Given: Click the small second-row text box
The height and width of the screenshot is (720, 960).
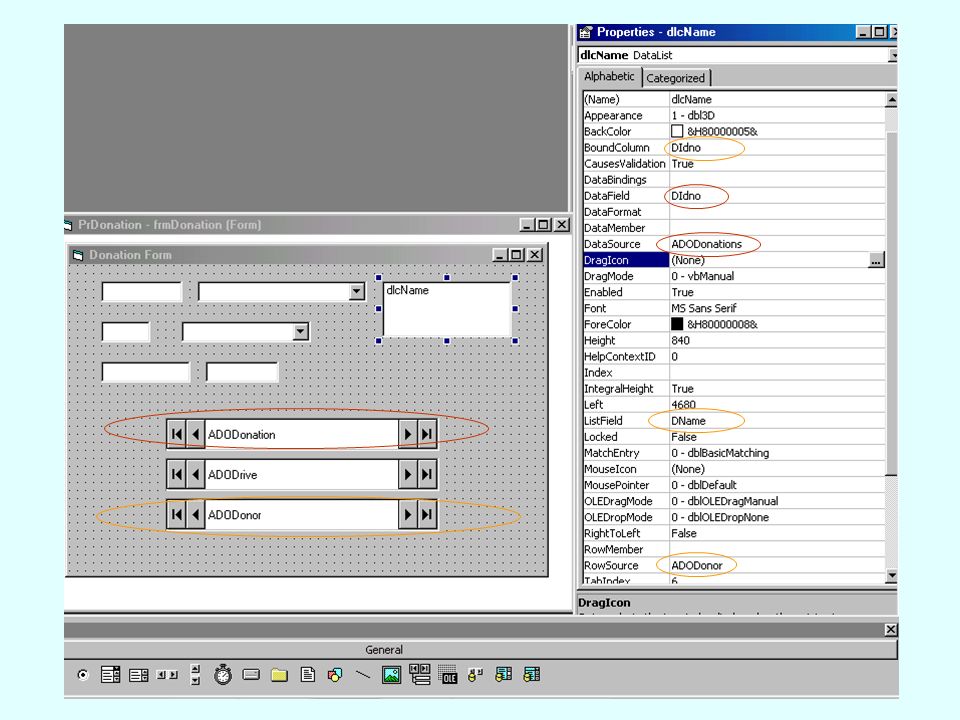Looking at the screenshot, I should coord(126,332).
